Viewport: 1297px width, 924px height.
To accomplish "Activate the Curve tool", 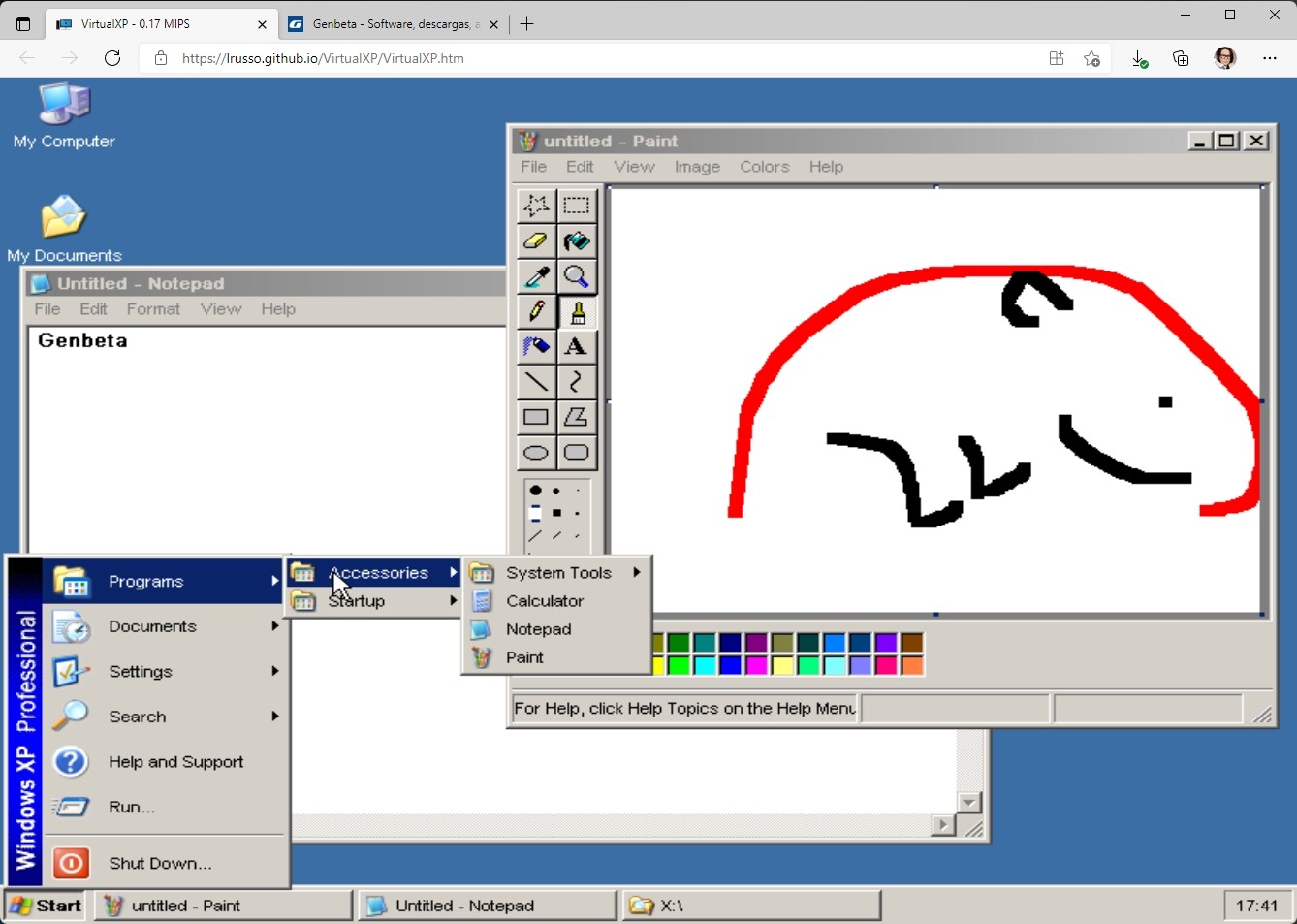I will (x=578, y=381).
